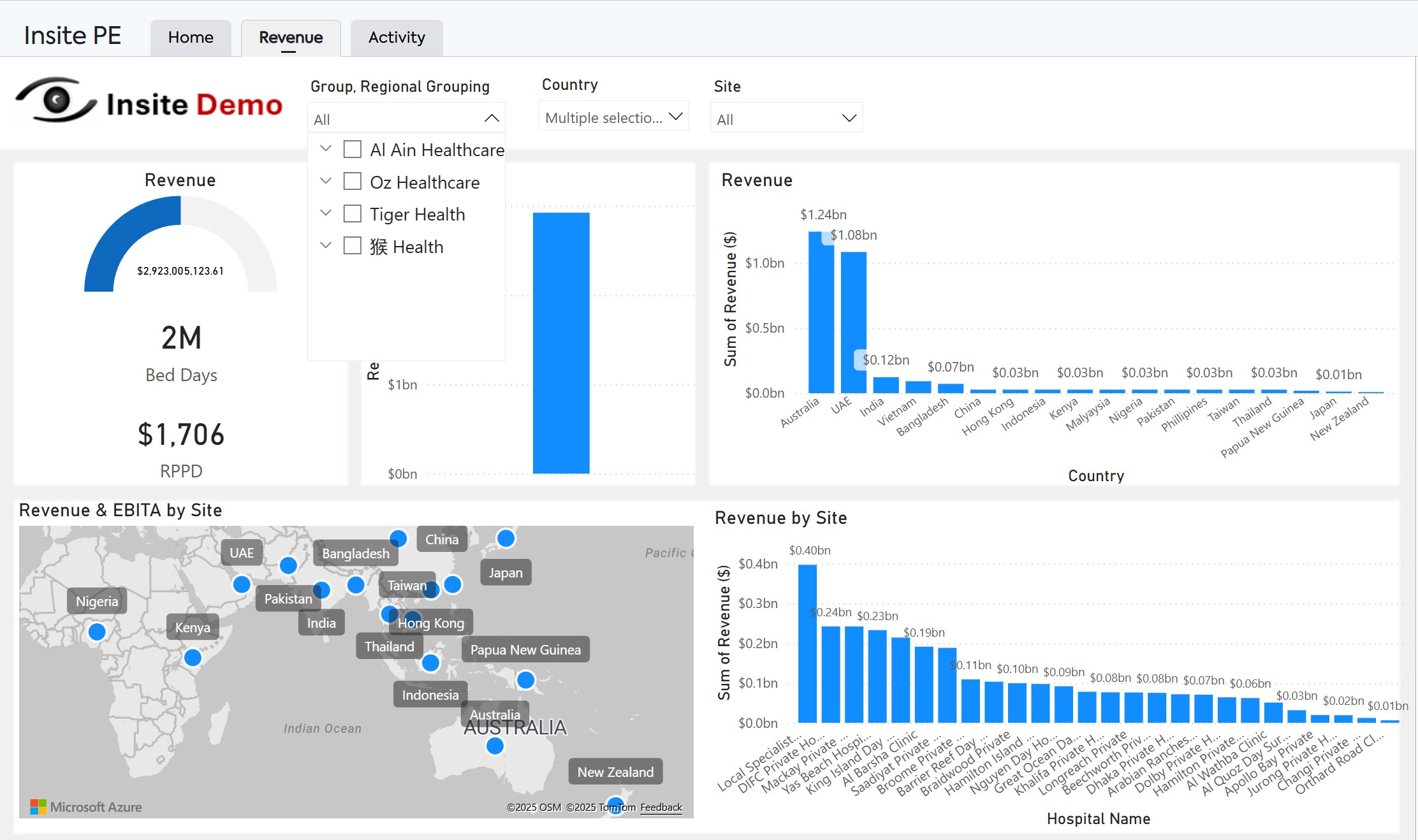Screen dimensions: 1418x840
Task: Click the Kenya site map marker
Action: 193,657
